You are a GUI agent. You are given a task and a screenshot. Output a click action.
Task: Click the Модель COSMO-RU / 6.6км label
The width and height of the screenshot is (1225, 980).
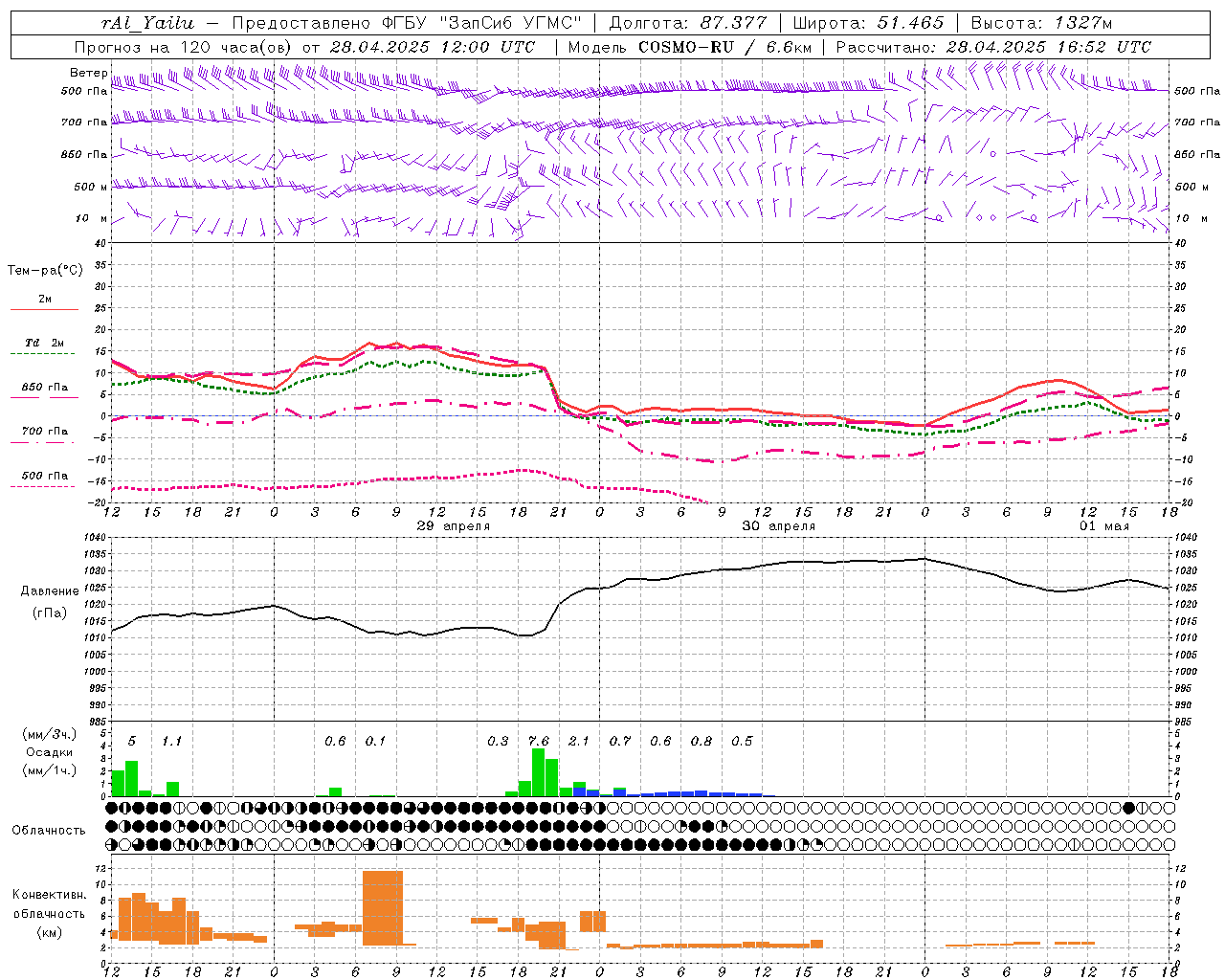690,47
